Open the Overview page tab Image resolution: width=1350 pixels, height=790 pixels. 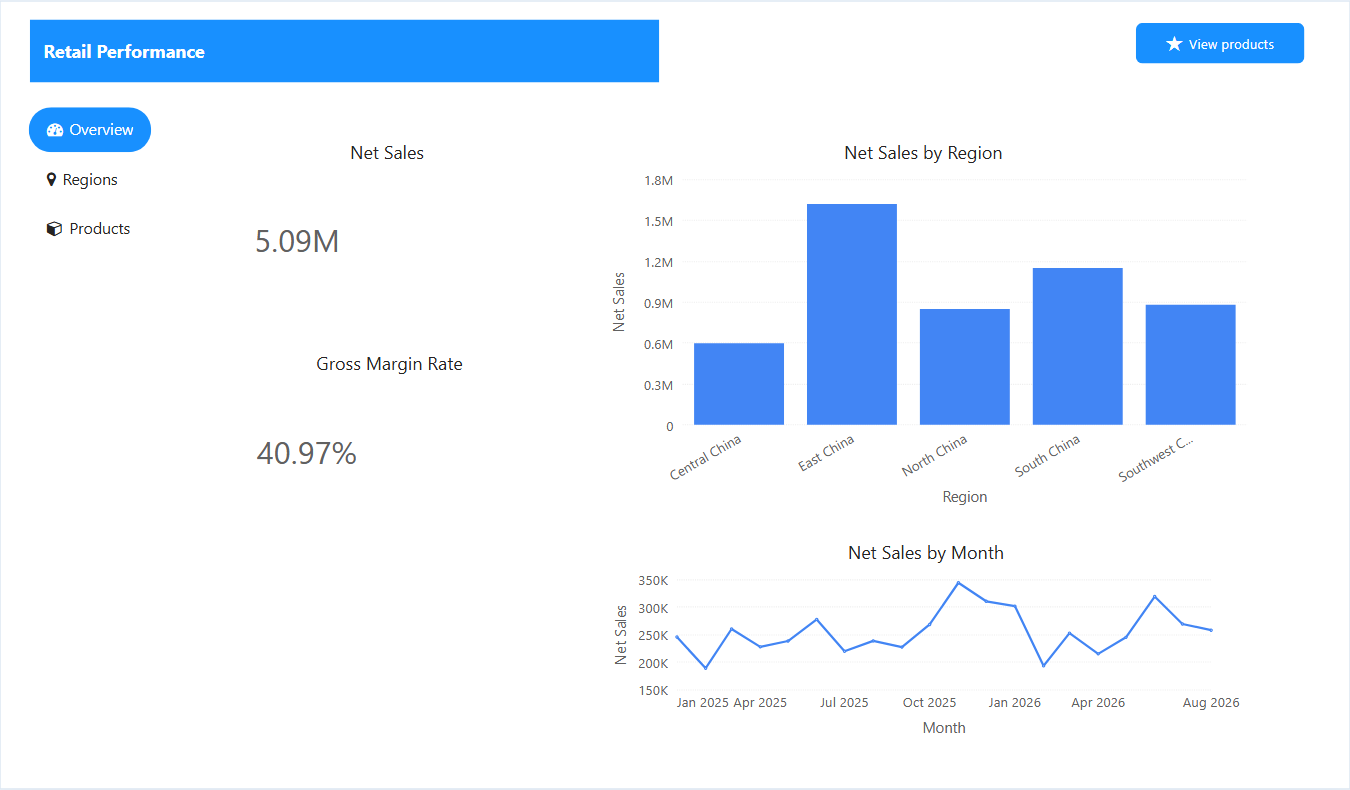[90, 130]
